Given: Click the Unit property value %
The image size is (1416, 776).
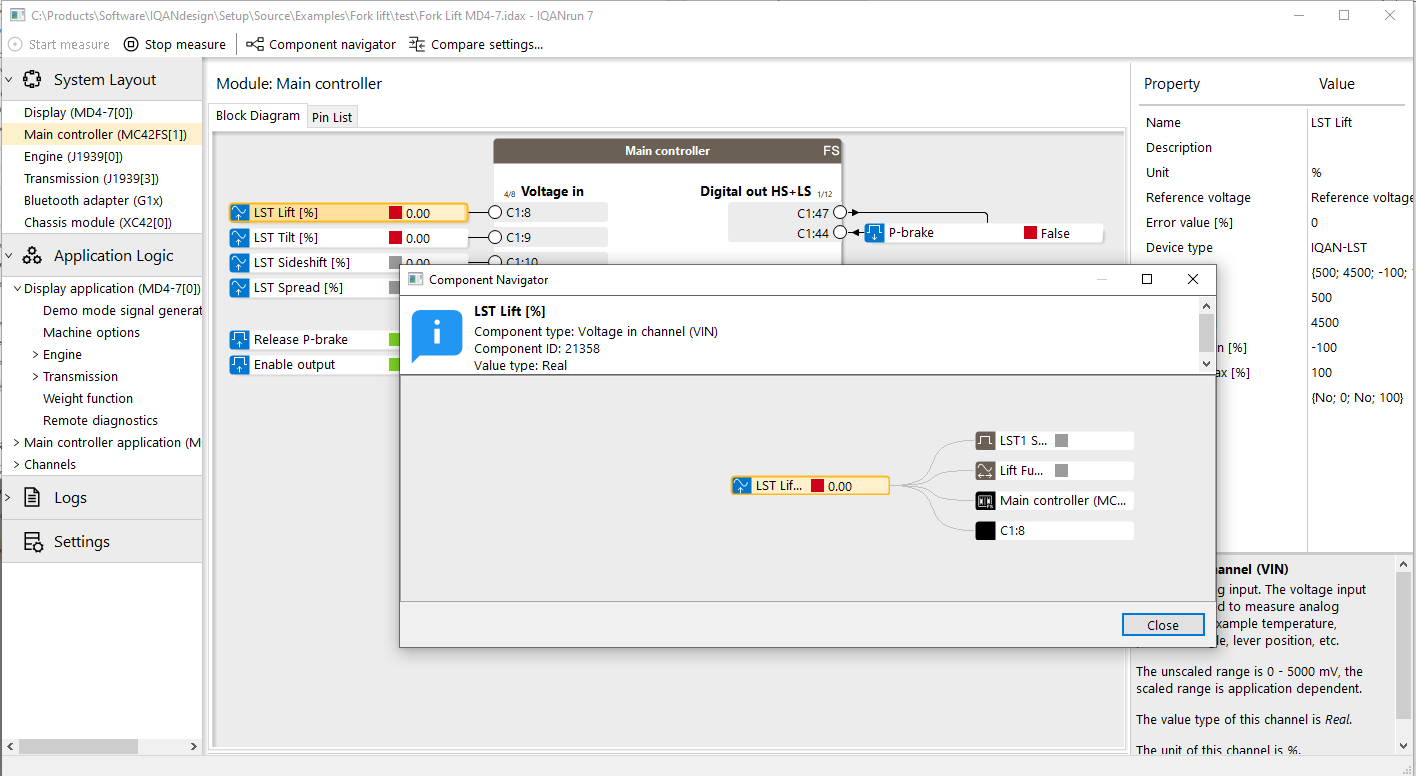Looking at the screenshot, I should point(1316,173).
